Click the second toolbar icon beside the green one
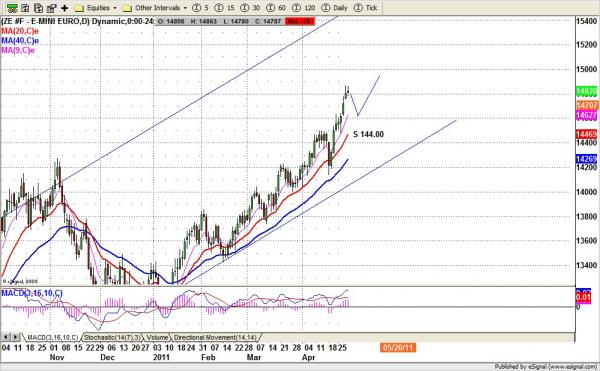This screenshot has width=600, height=371. tap(25, 8)
